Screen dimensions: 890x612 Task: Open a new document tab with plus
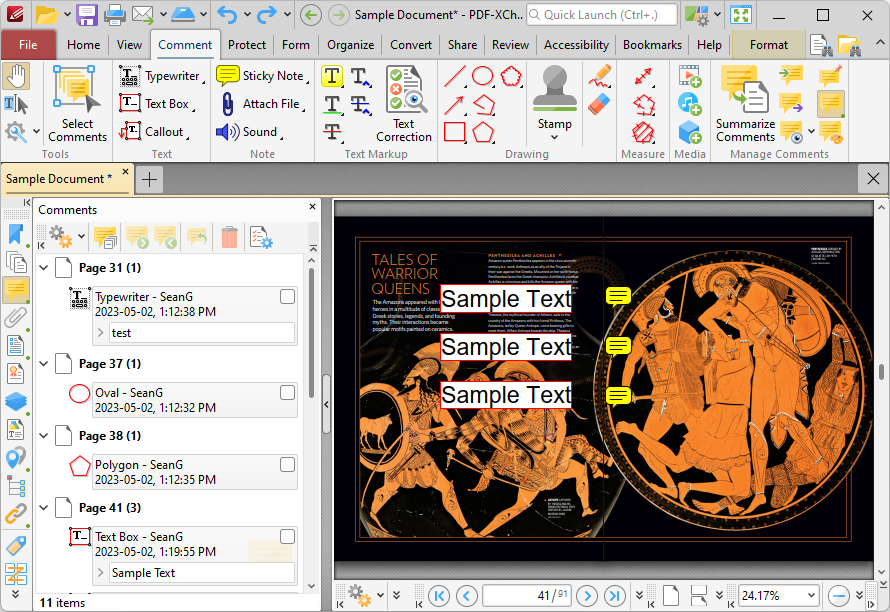[x=149, y=179]
